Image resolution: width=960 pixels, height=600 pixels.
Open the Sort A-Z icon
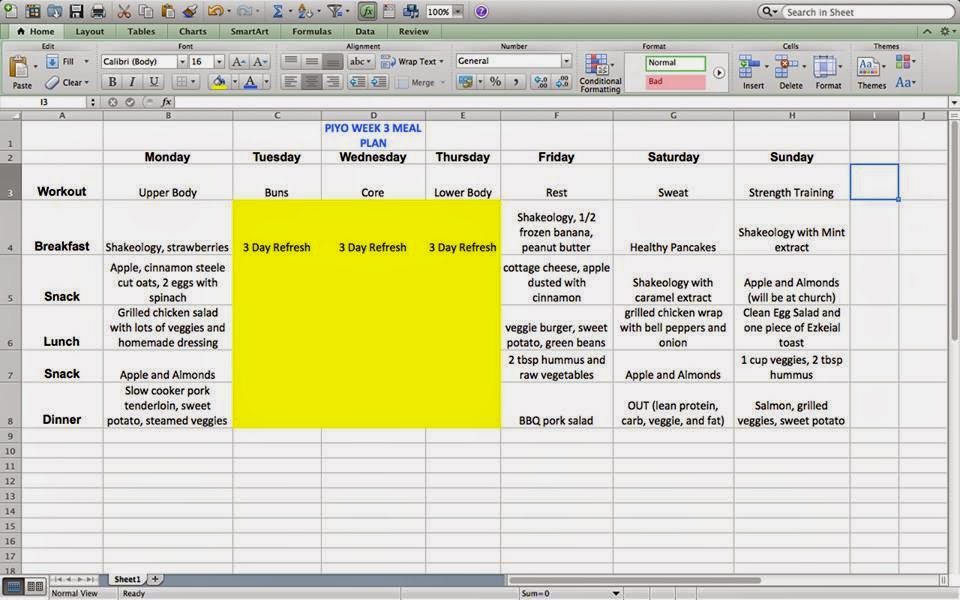pos(304,10)
